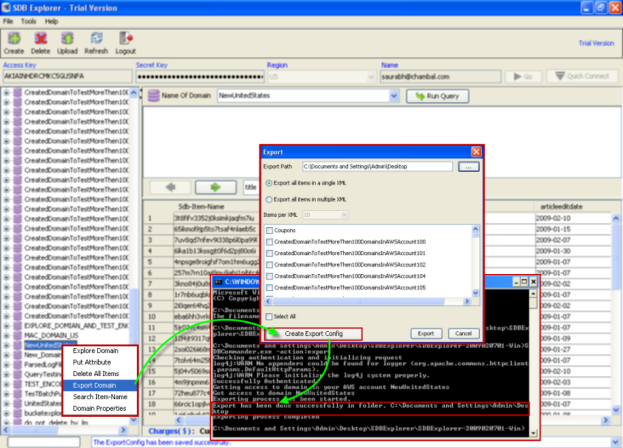Click the Create Export Config button
Screen dimensions: 623x448
314,334
